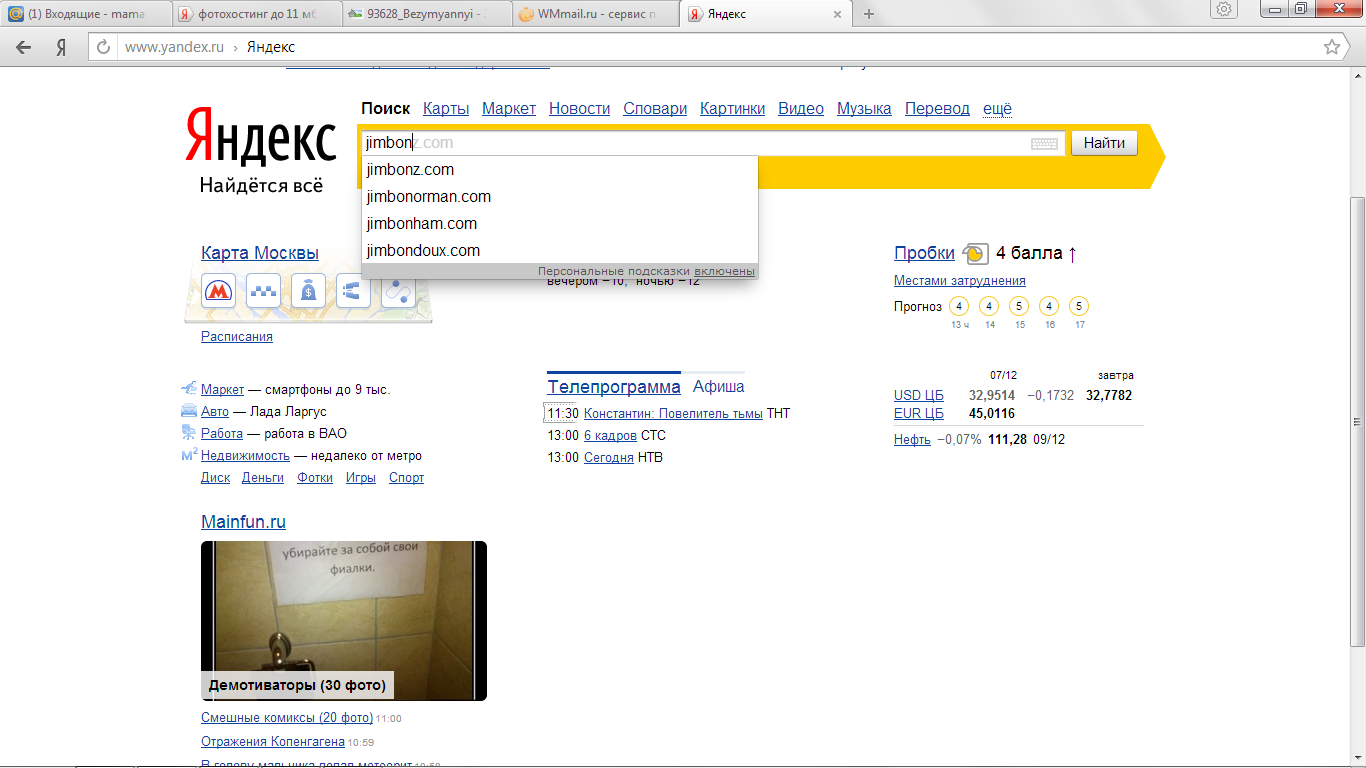Screen dimensions: 1366x768
Task: Open Карты in the top navigation
Action: pyautogui.click(x=446, y=109)
